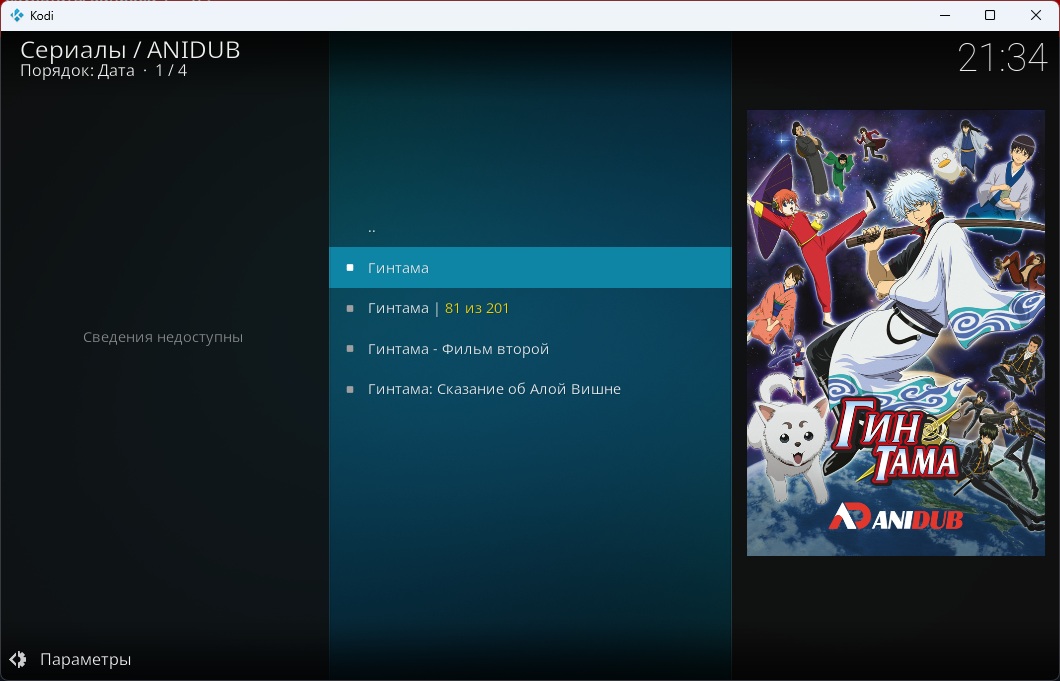Click the bullet icon beside Сказание об Алой Вишне

coord(350,389)
